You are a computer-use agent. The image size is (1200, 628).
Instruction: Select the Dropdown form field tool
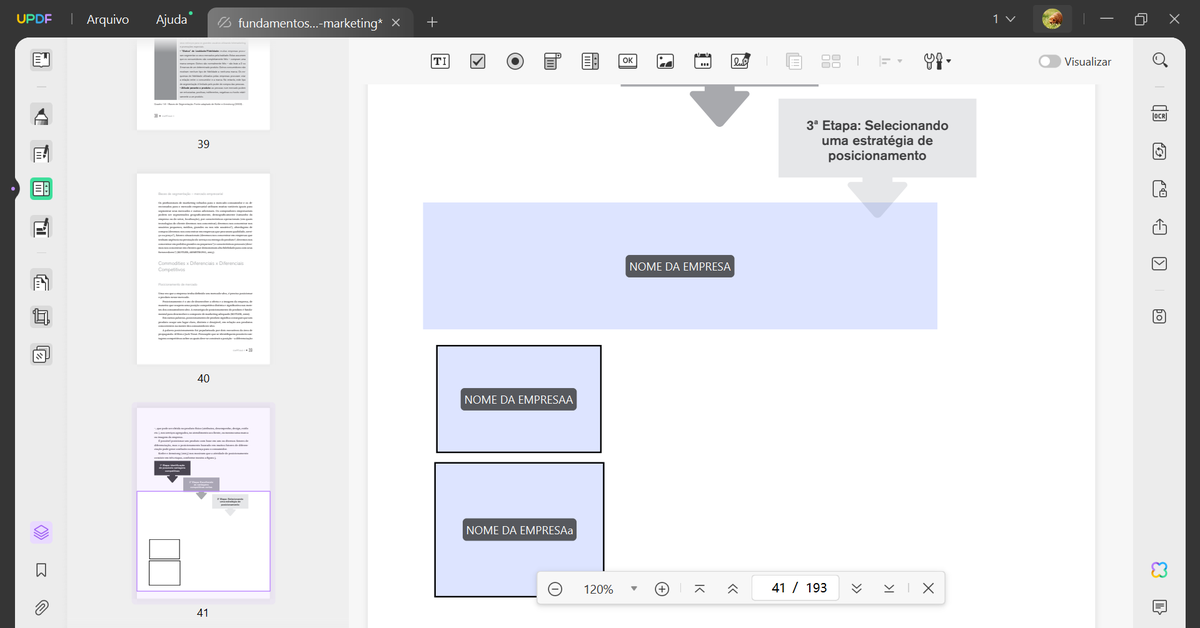pyautogui.click(x=553, y=61)
